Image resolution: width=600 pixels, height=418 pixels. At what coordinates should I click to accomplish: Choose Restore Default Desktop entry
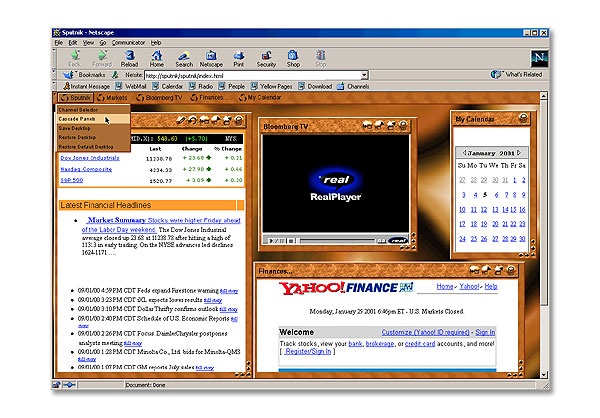coord(93,147)
